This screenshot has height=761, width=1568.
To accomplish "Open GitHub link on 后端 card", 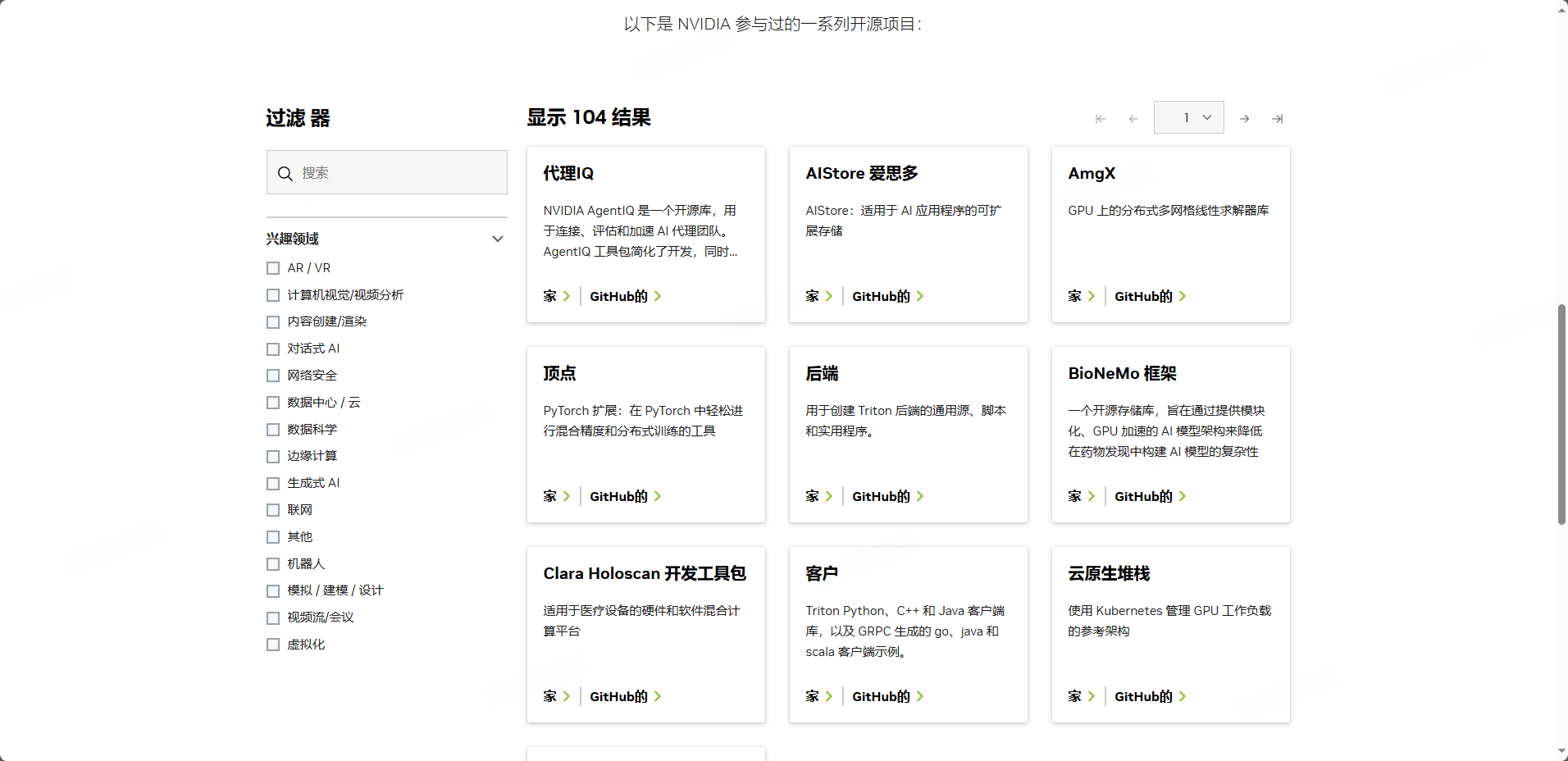I will pos(888,496).
